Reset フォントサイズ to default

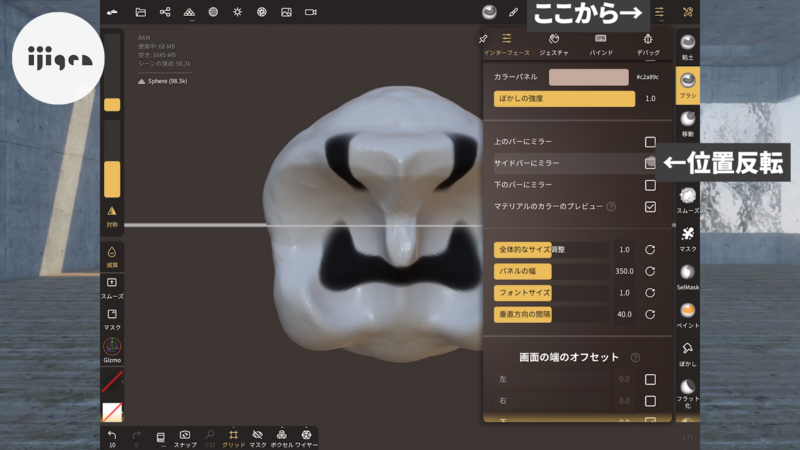click(650, 293)
